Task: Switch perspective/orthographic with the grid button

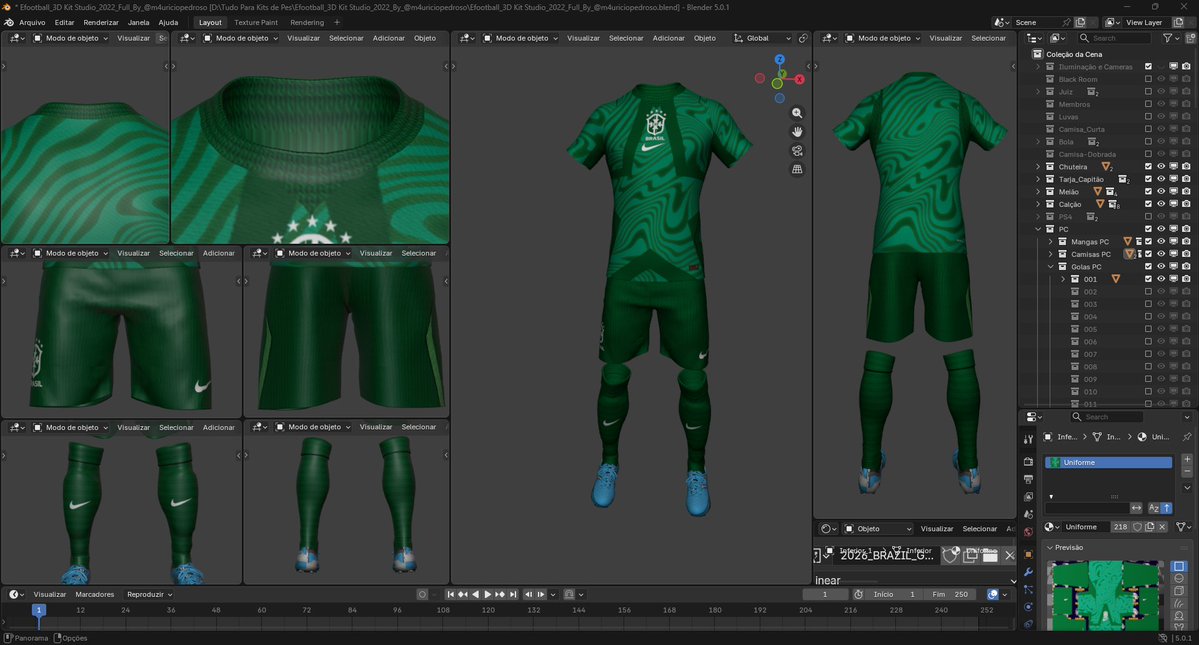Action: 797,170
